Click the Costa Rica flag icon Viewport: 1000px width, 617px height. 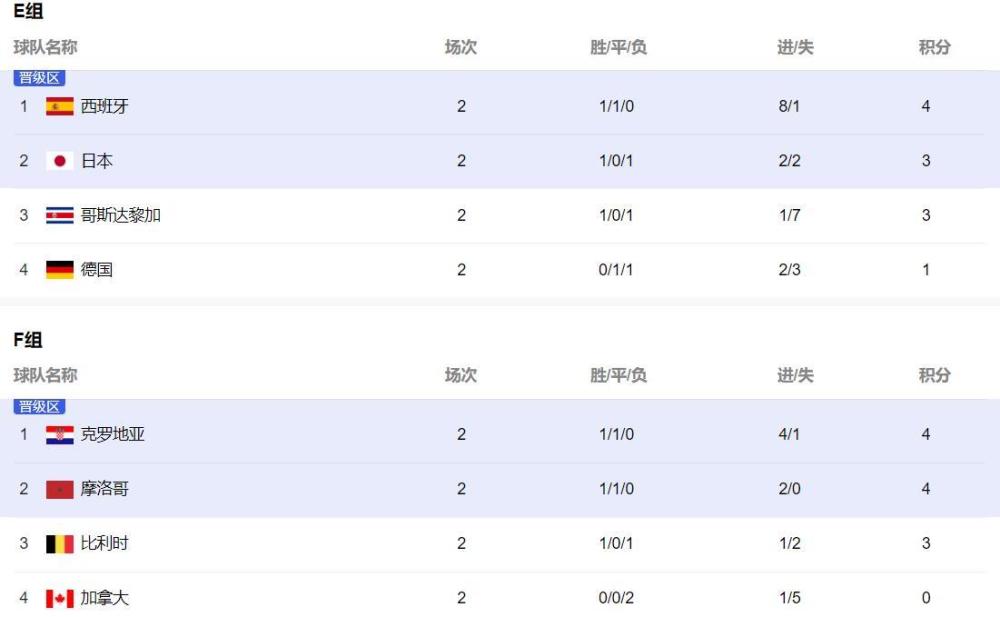click(60, 215)
